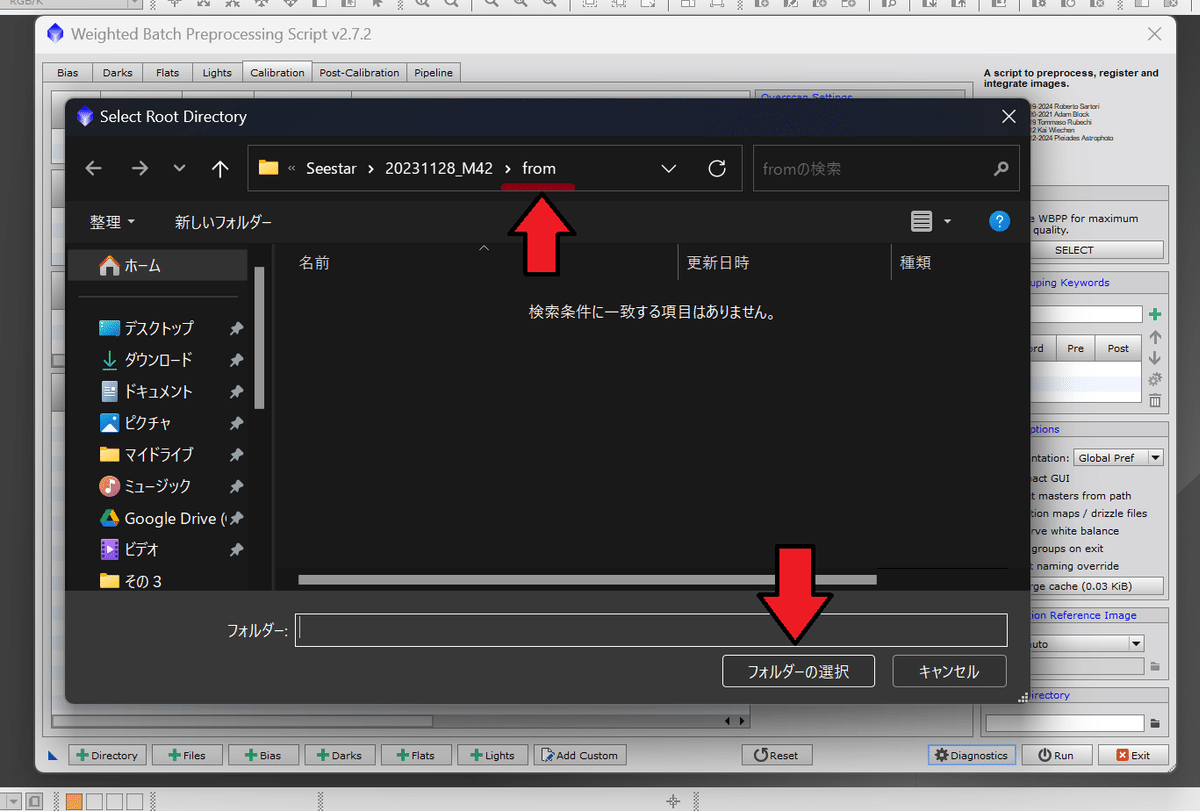Delete the grouping keyword with the trash icon
This screenshot has height=811, width=1200.
(x=1155, y=401)
